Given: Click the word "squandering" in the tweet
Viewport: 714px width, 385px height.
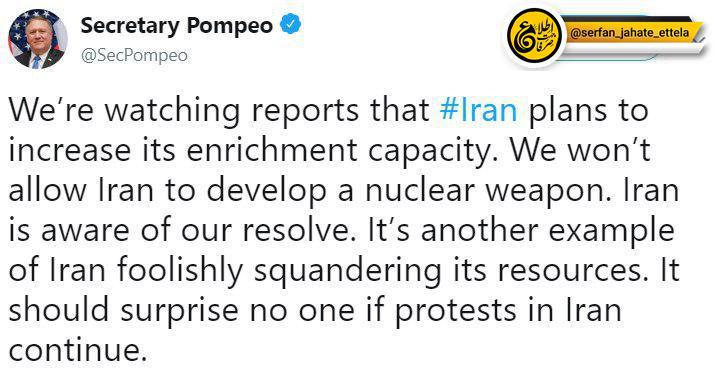Looking at the screenshot, I should pos(347,272).
